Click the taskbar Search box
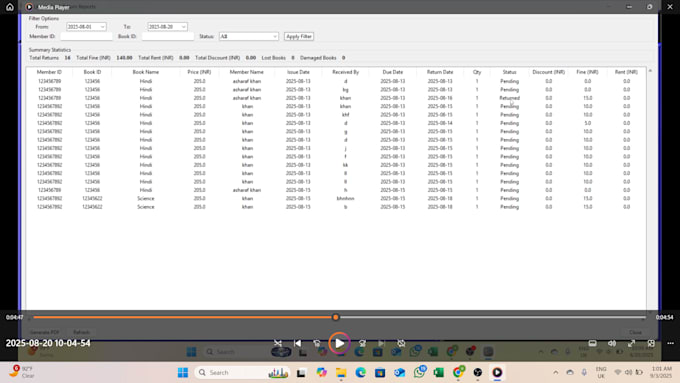Screen dimensions: 680x383 tap(242, 373)
